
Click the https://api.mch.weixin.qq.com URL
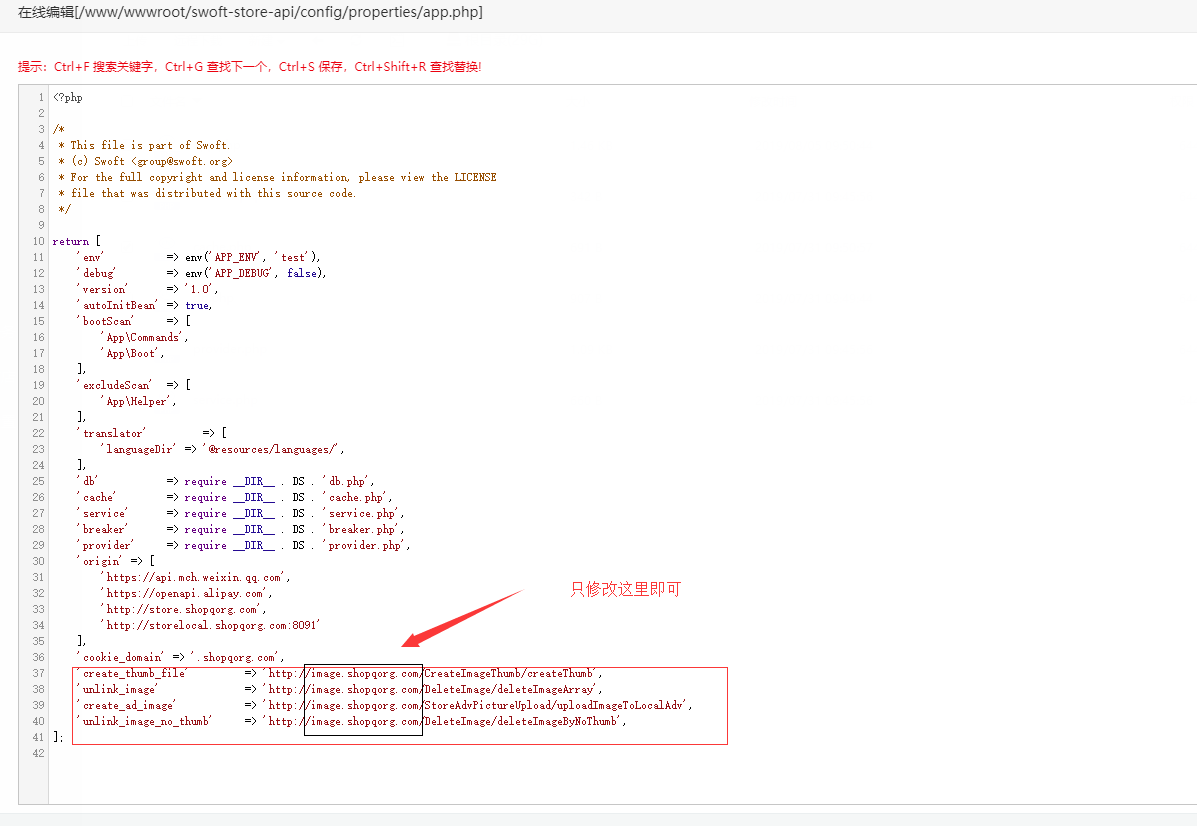192,576
